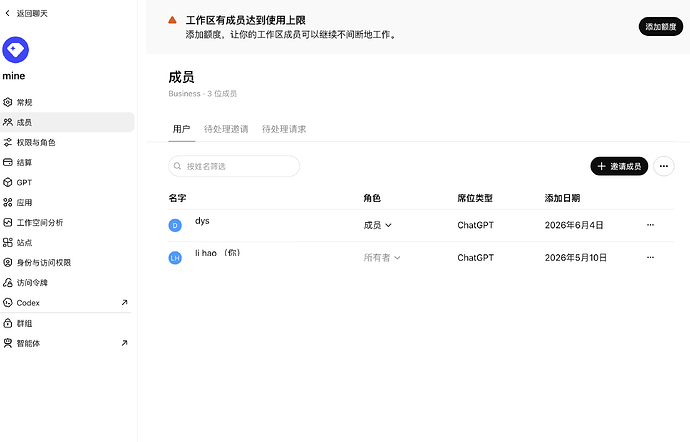Open the ellipsis menu beside 邀请成员
Viewport: 690px width, 442px height.
click(664, 166)
